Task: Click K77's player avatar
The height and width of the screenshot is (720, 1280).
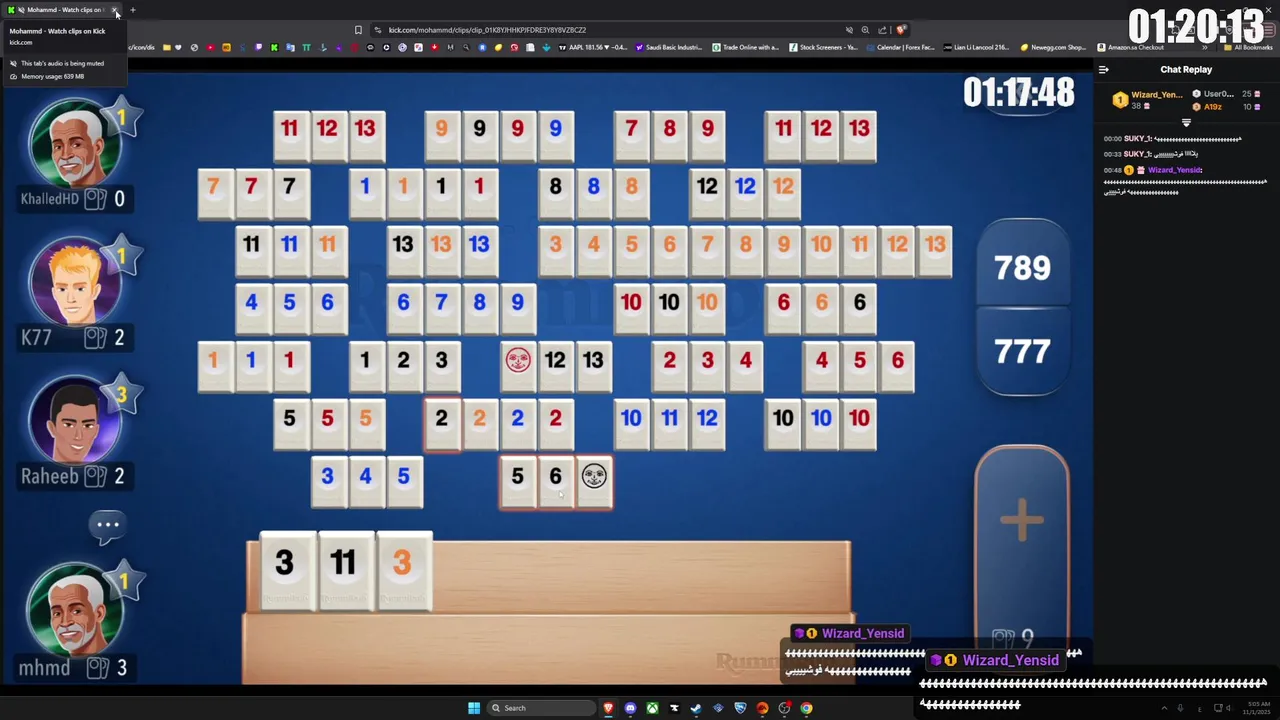Action: [x=75, y=281]
